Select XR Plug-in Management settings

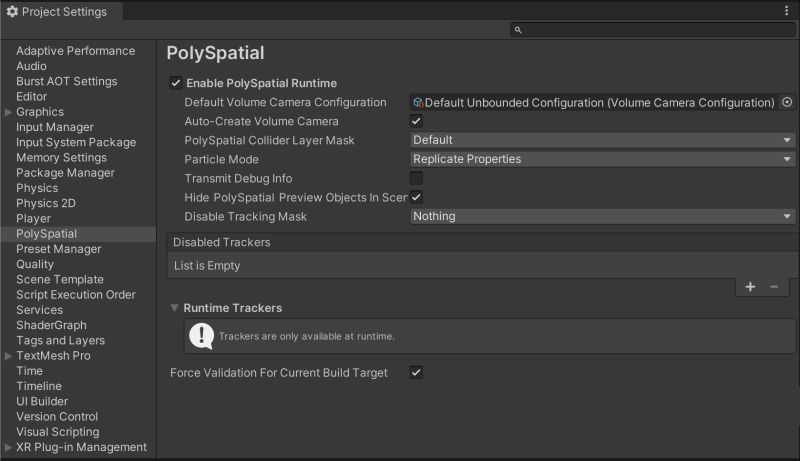coord(82,447)
